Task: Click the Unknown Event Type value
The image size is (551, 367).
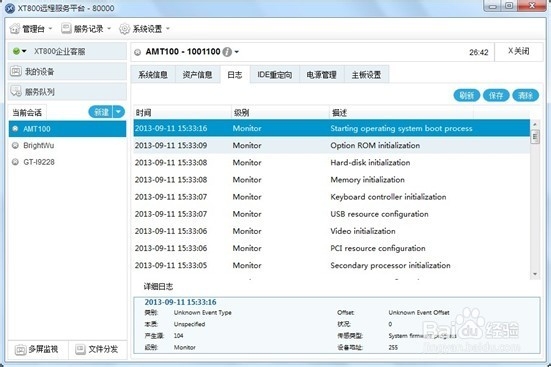Action: (x=202, y=313)
